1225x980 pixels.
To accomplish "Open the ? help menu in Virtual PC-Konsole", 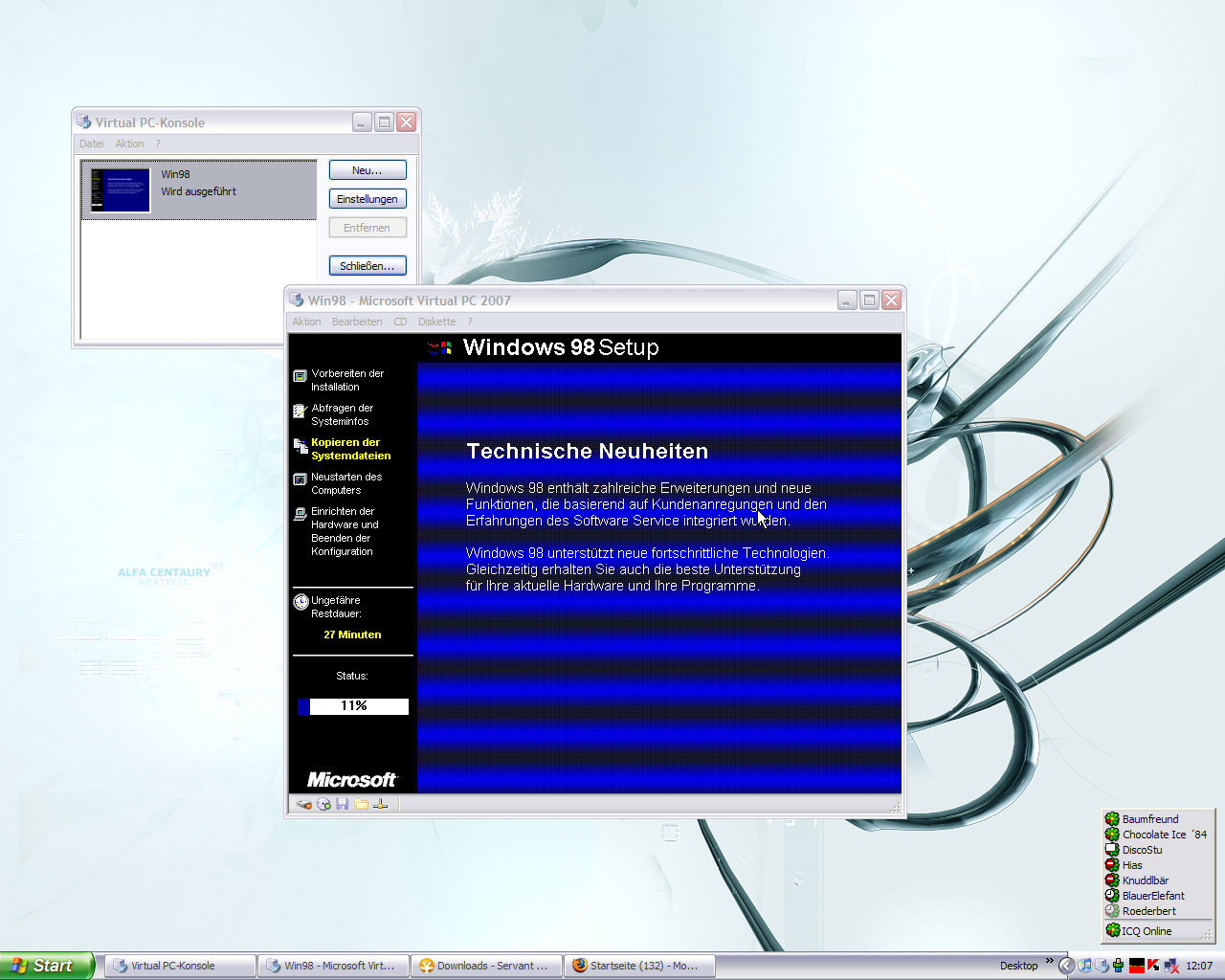I will 158,144.
